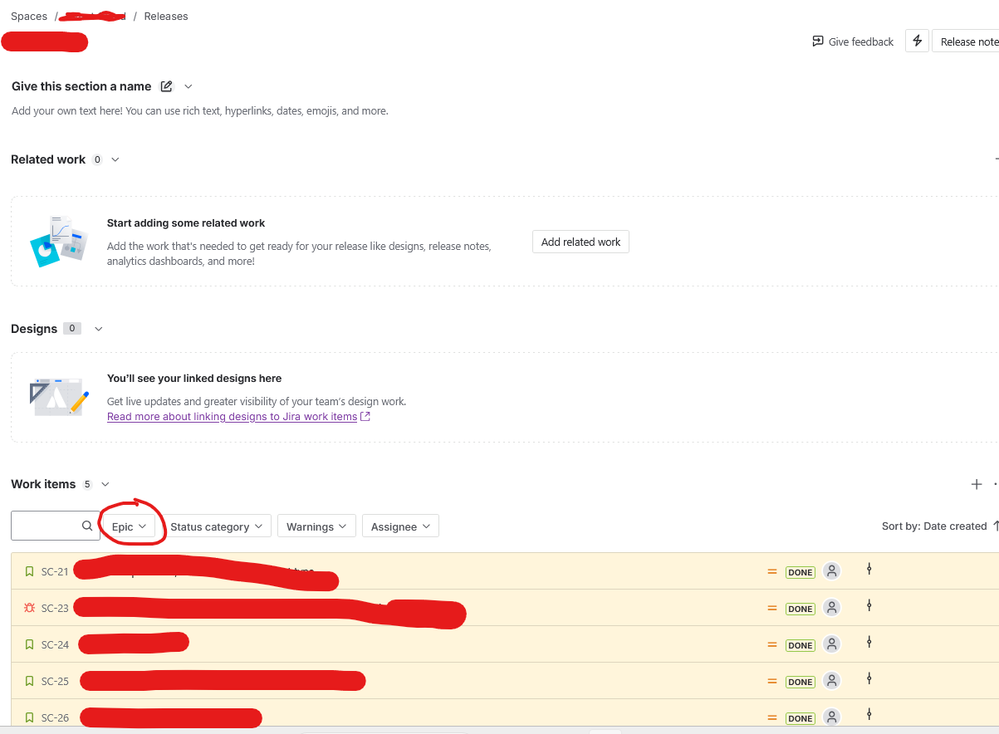Click assignee avatar on SC-25 row
This screenshot has width=999, height=734.
coord(831,680)
